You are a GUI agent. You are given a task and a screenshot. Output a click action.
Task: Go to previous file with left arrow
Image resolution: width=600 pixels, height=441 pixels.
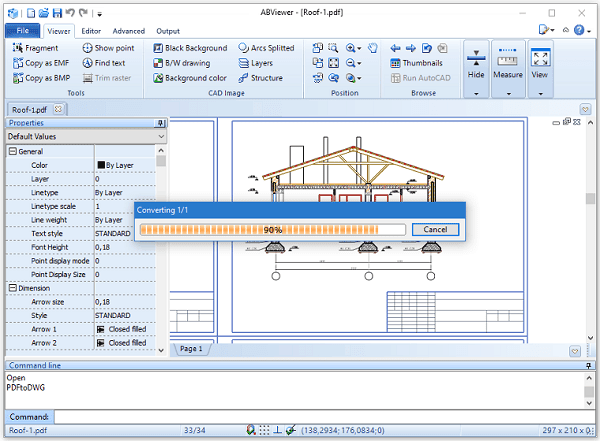pyautogui.click(x=395, y=48)
